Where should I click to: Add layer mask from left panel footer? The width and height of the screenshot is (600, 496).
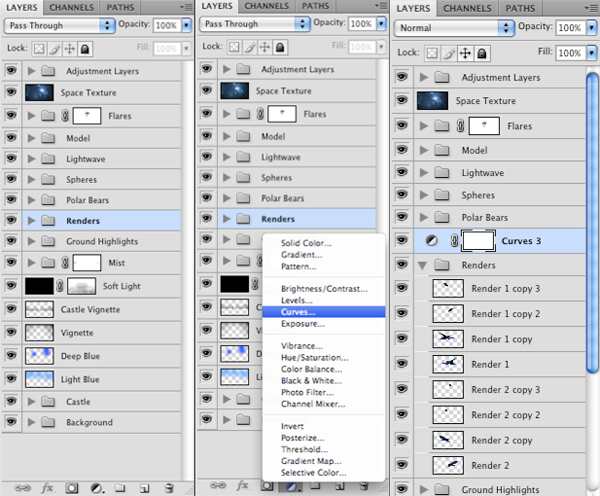[x=72, y=488]
